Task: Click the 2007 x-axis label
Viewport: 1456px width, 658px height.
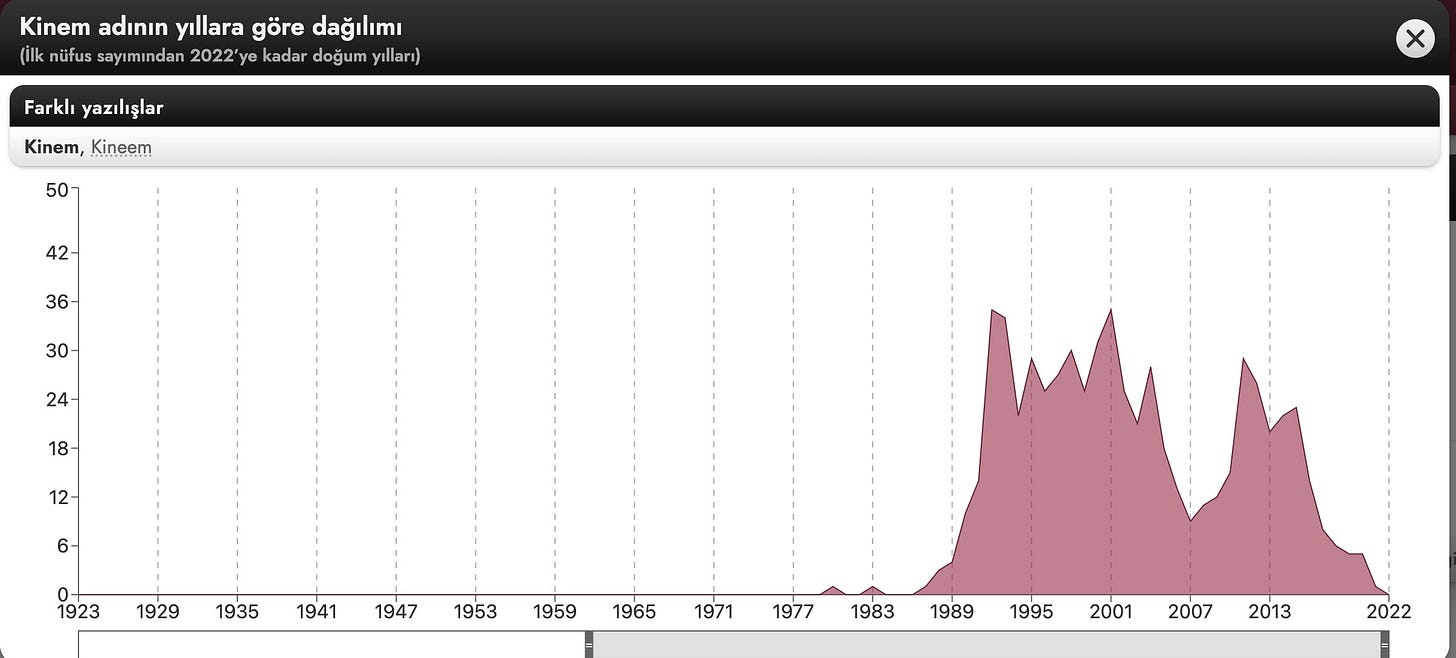Action: coord(1190,611)
